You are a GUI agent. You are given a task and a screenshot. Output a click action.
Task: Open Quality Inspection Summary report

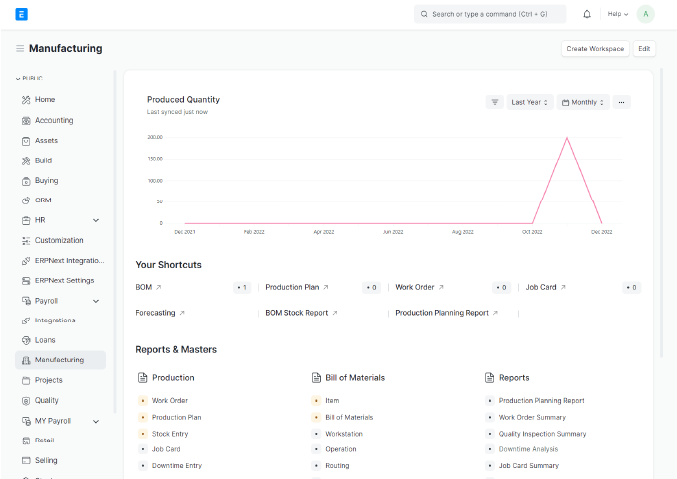542,434
